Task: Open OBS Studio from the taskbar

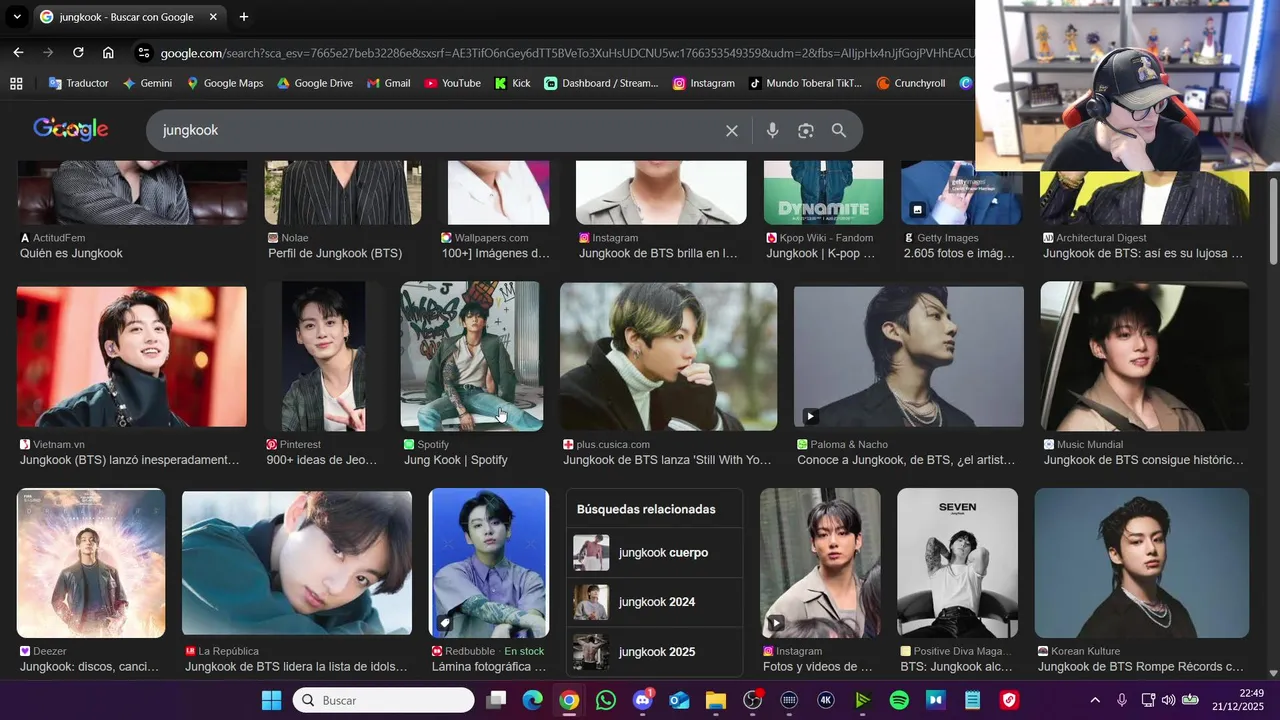Action: point(752,700)
